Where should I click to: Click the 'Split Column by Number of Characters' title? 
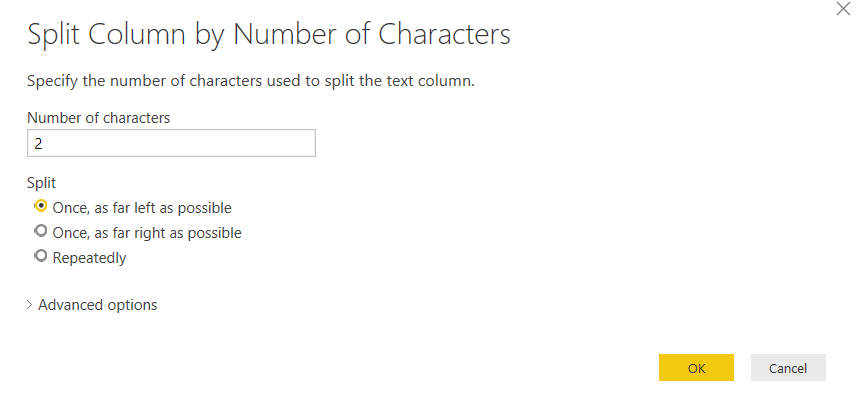coord(268,35)
